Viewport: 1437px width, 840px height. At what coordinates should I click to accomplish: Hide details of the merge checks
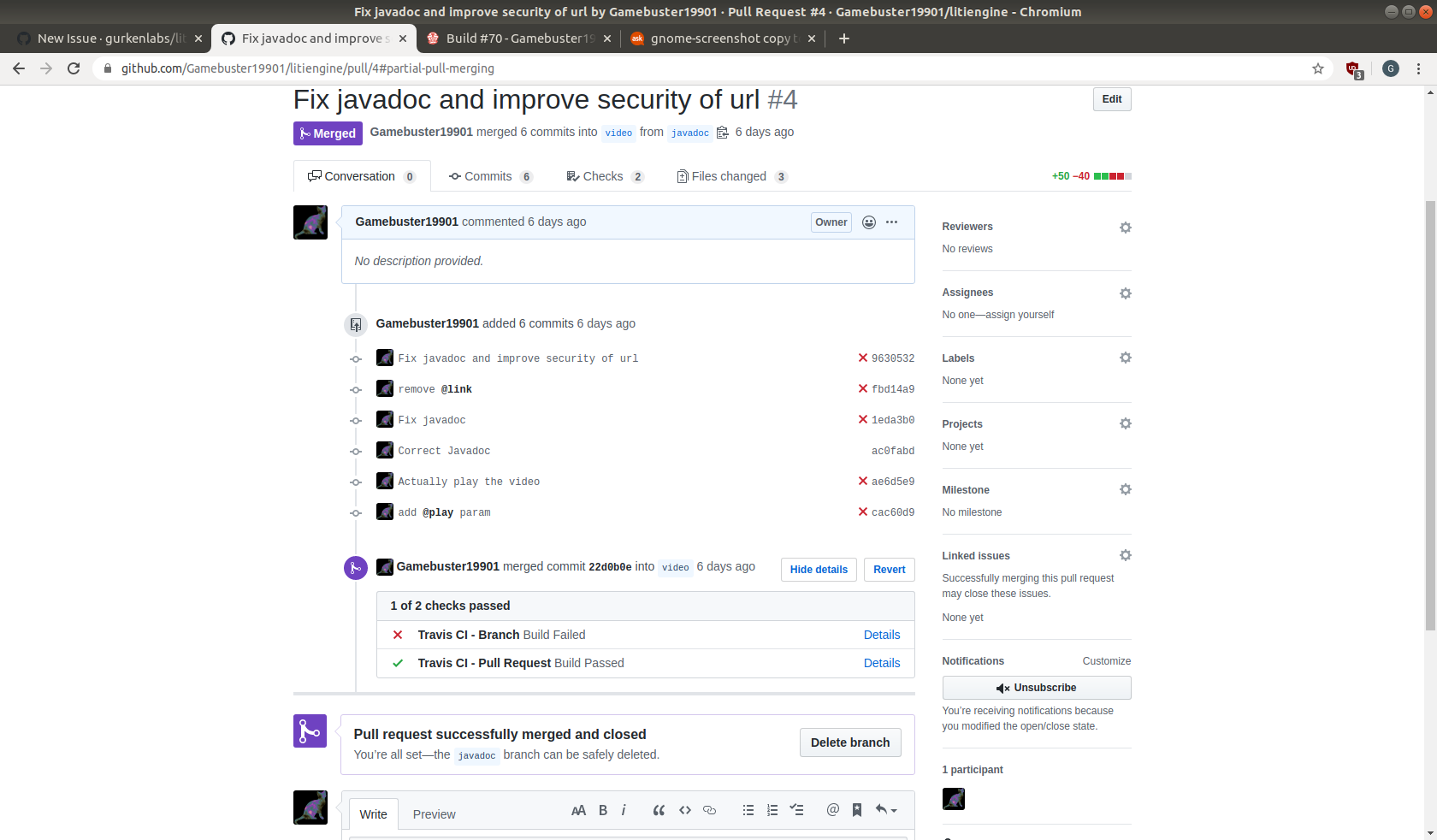(x=818, y=569)
